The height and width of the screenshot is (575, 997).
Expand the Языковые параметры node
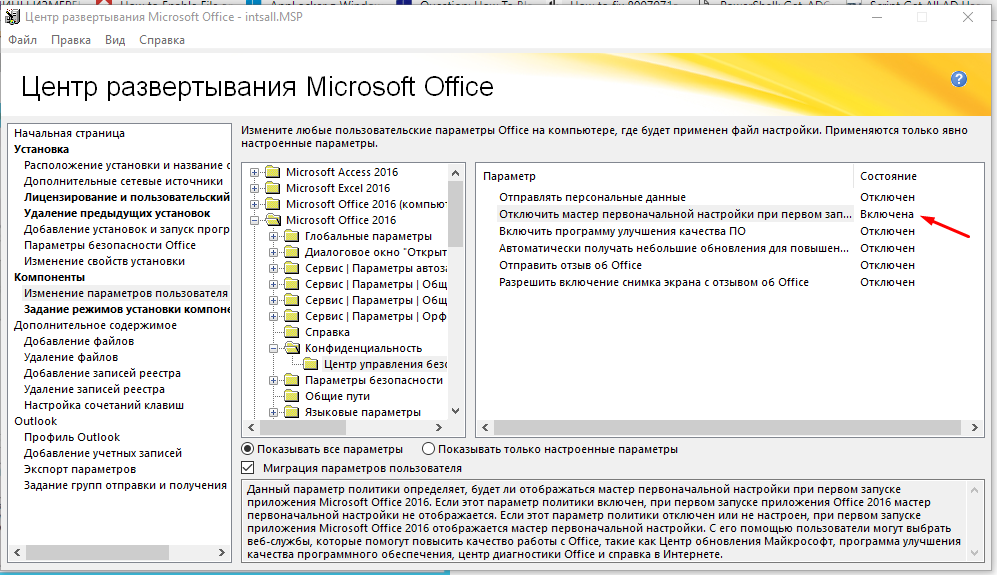273,412
